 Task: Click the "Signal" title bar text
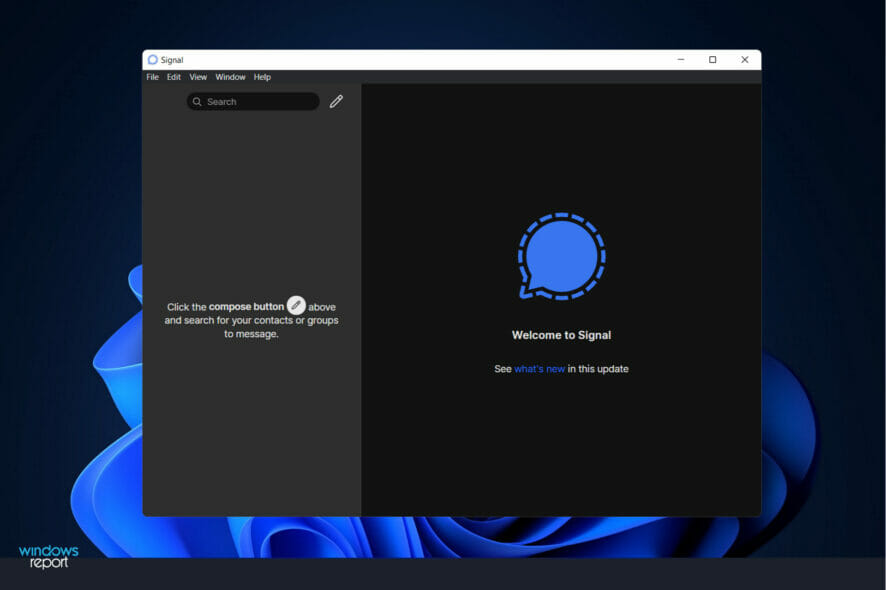pyautogui.click(x=172, y=60)
